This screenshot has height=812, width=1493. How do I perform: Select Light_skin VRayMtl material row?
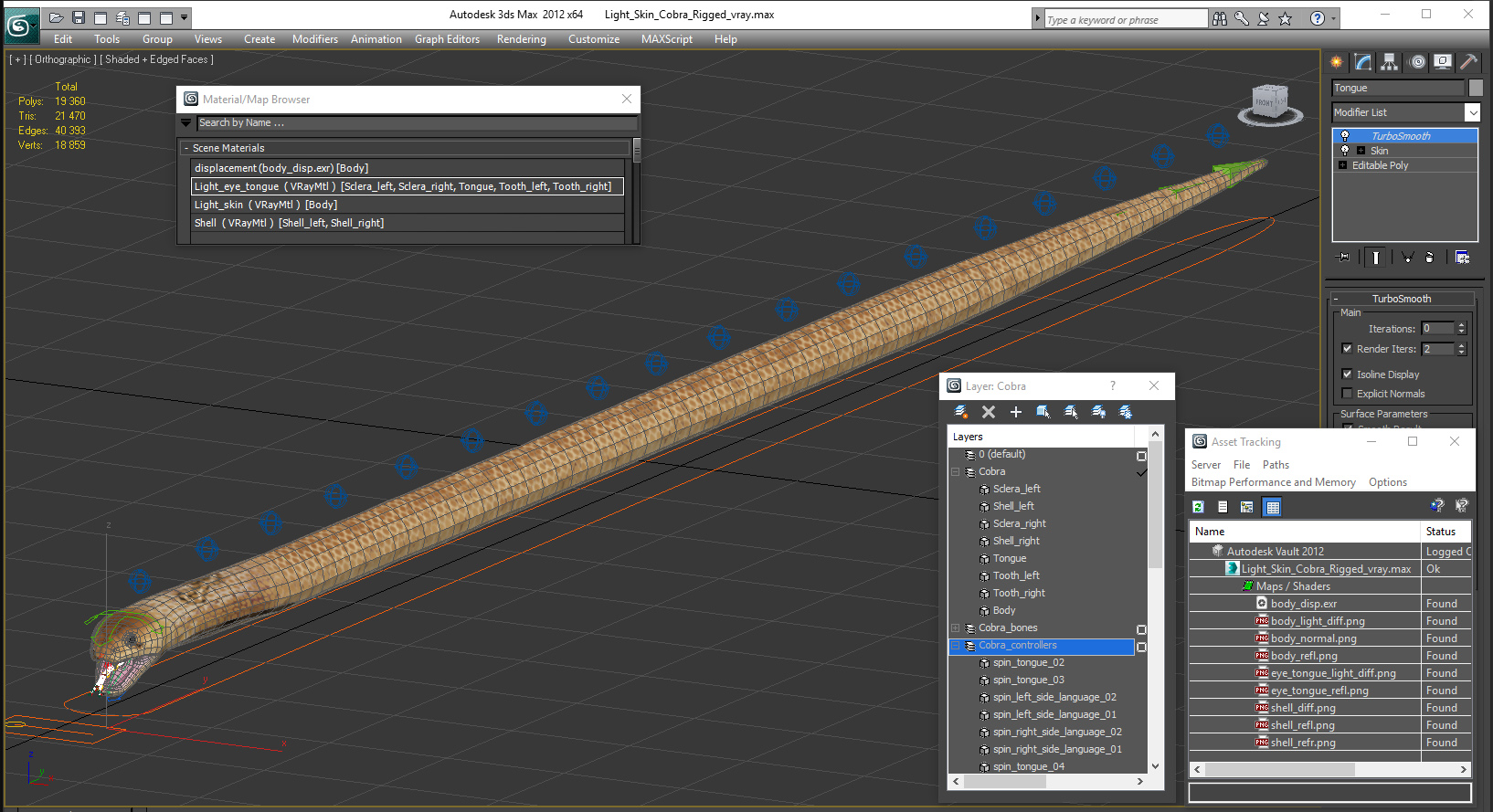[408, 205]
